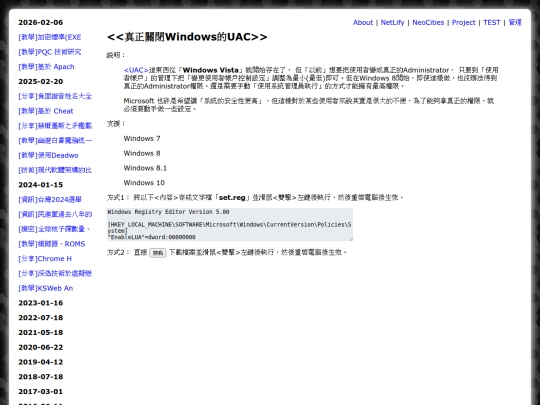Open the sidebar article mentioning Deadwo
Screen dimensions: 540x405
[48, 155]
